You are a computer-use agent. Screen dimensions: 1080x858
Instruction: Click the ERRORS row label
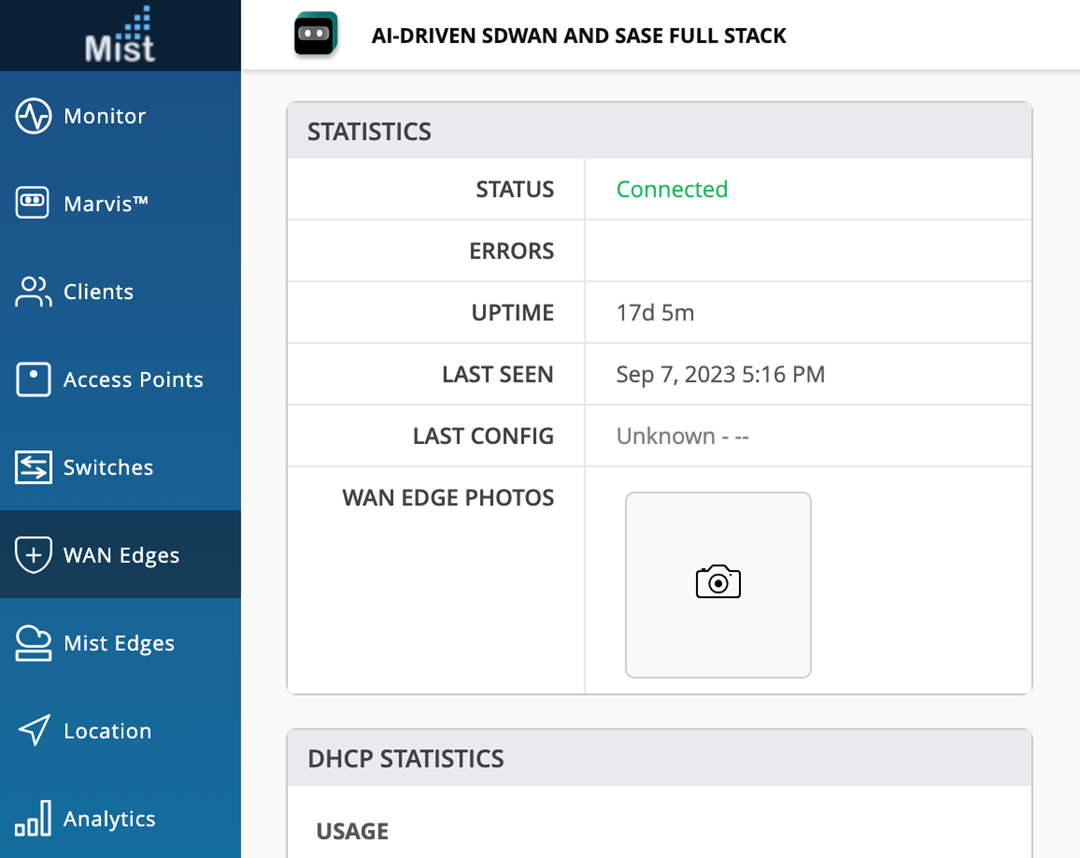pyautogui.click(x=511, y=251)
